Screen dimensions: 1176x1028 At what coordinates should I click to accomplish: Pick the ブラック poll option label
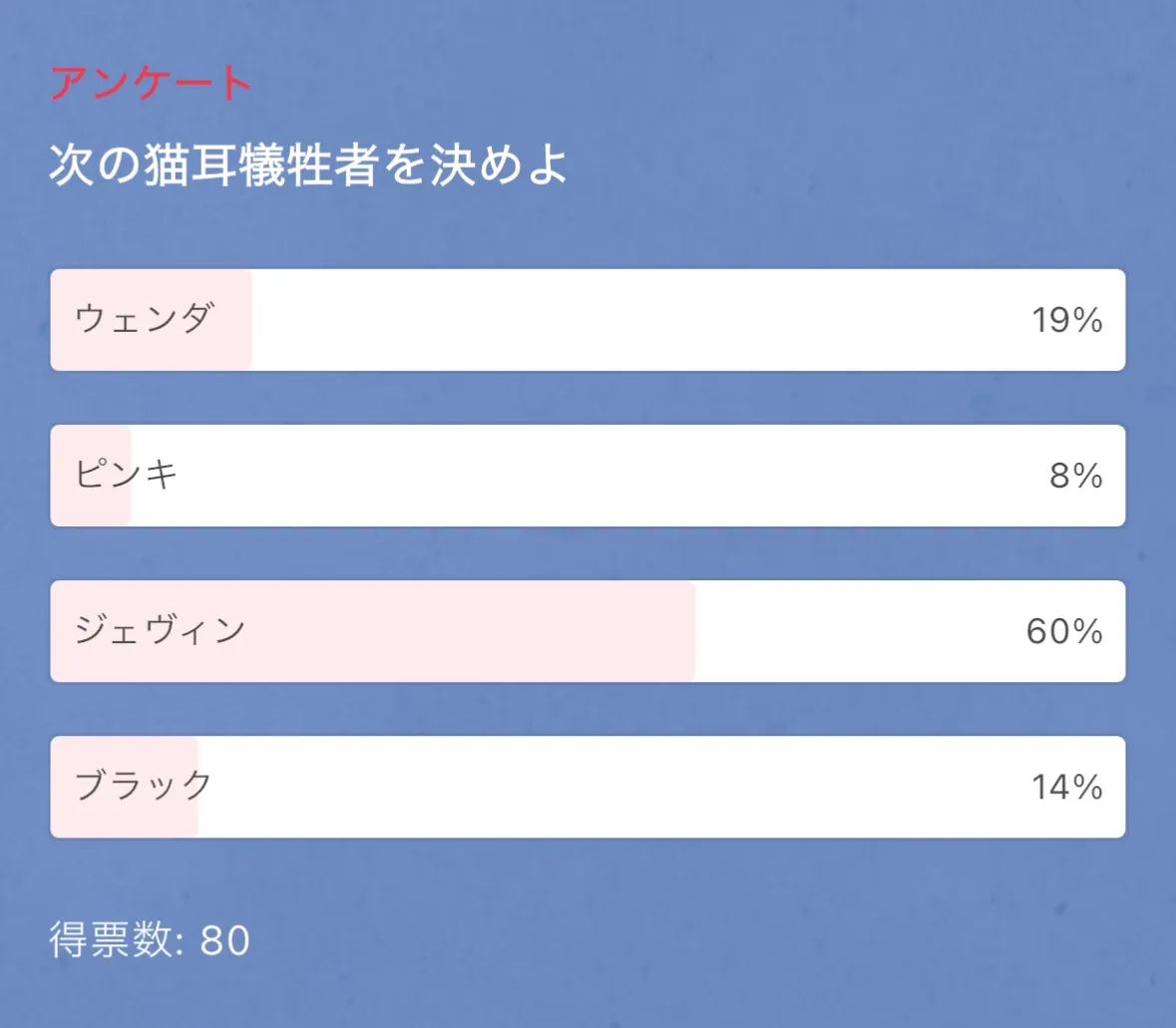144,786
